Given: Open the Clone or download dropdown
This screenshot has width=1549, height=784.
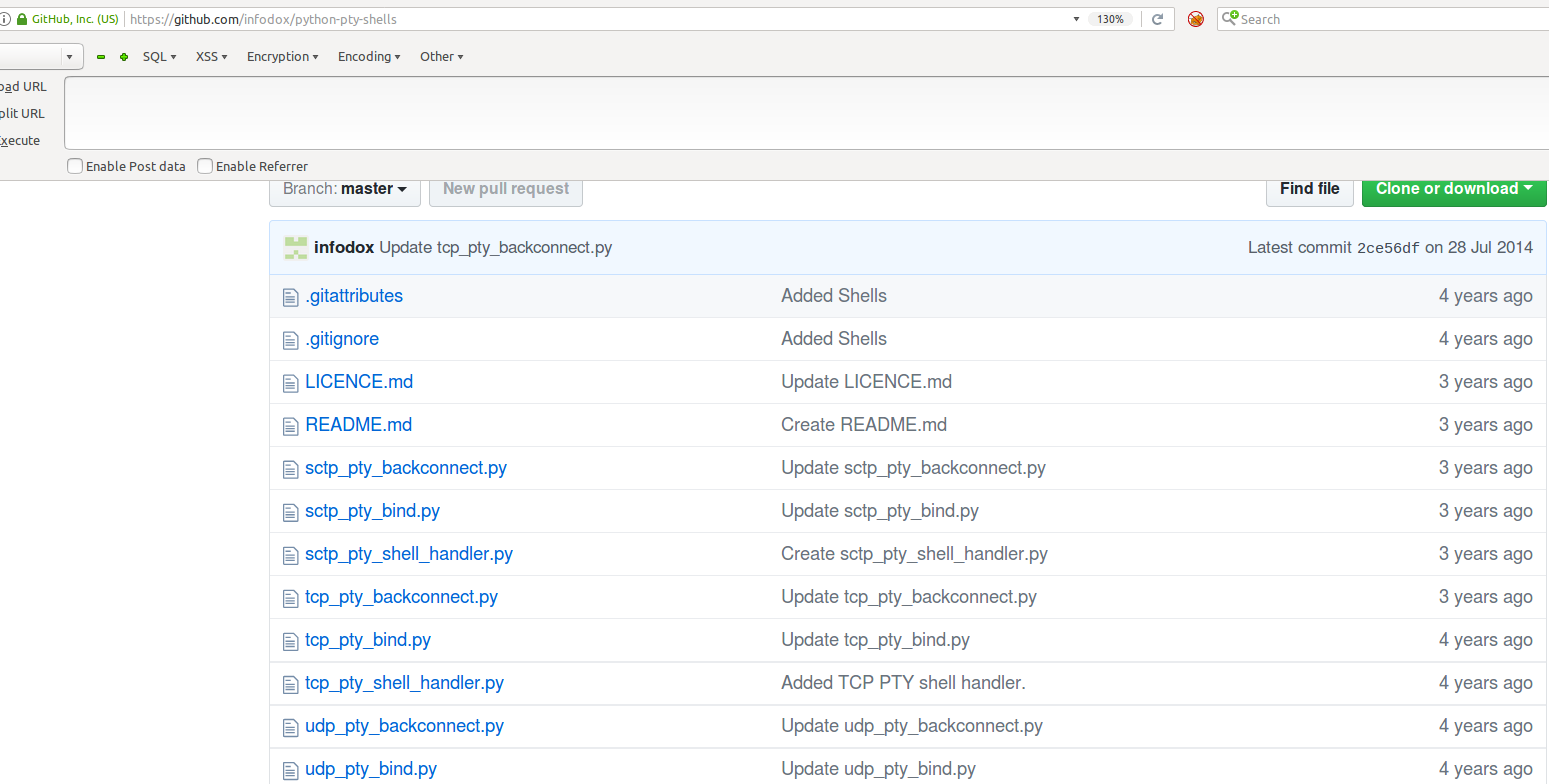Looking at the screenshot, I should (x=1453, y=189).
